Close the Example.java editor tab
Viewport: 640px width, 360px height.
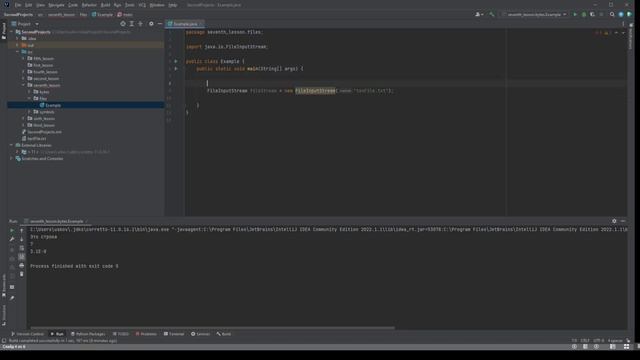[201, 24]
